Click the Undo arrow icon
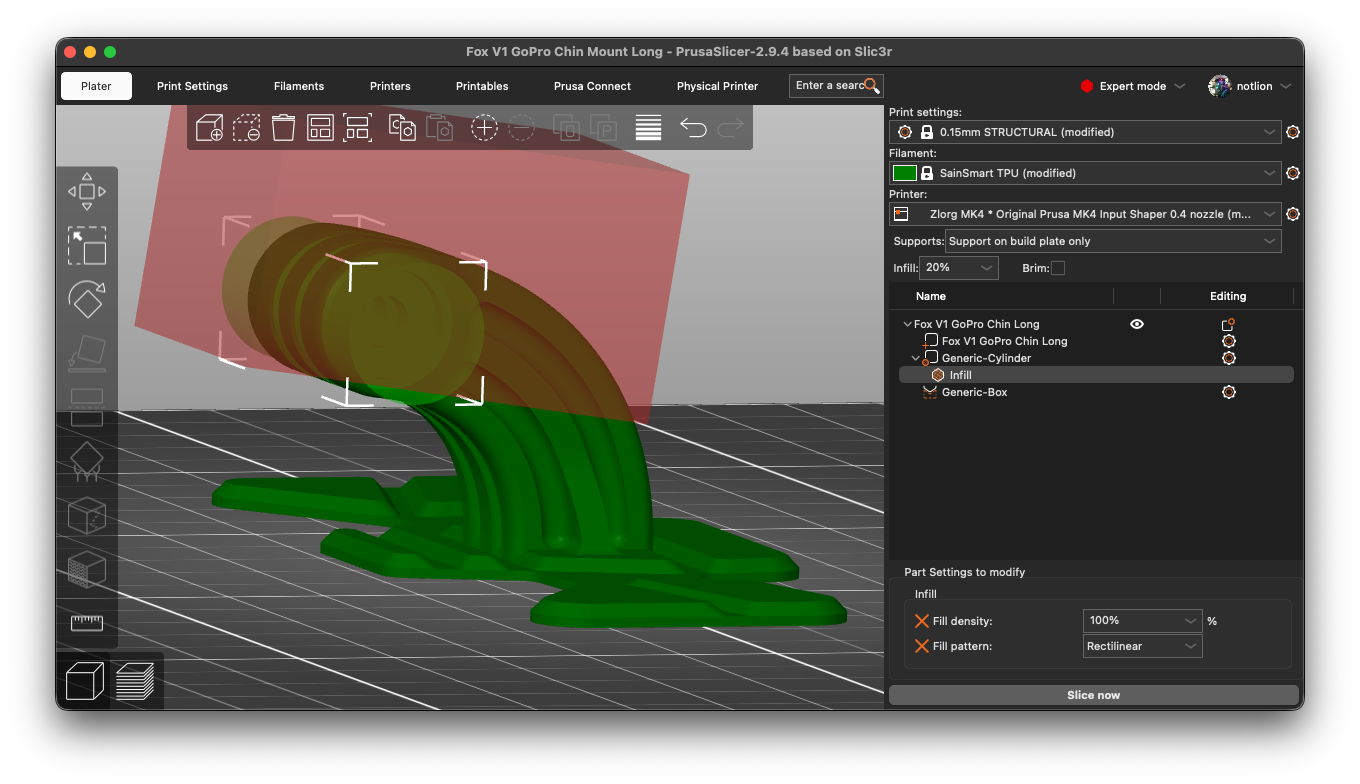Image resolution: width=1360 pixels, height=784 pixels. pos(693,128)
